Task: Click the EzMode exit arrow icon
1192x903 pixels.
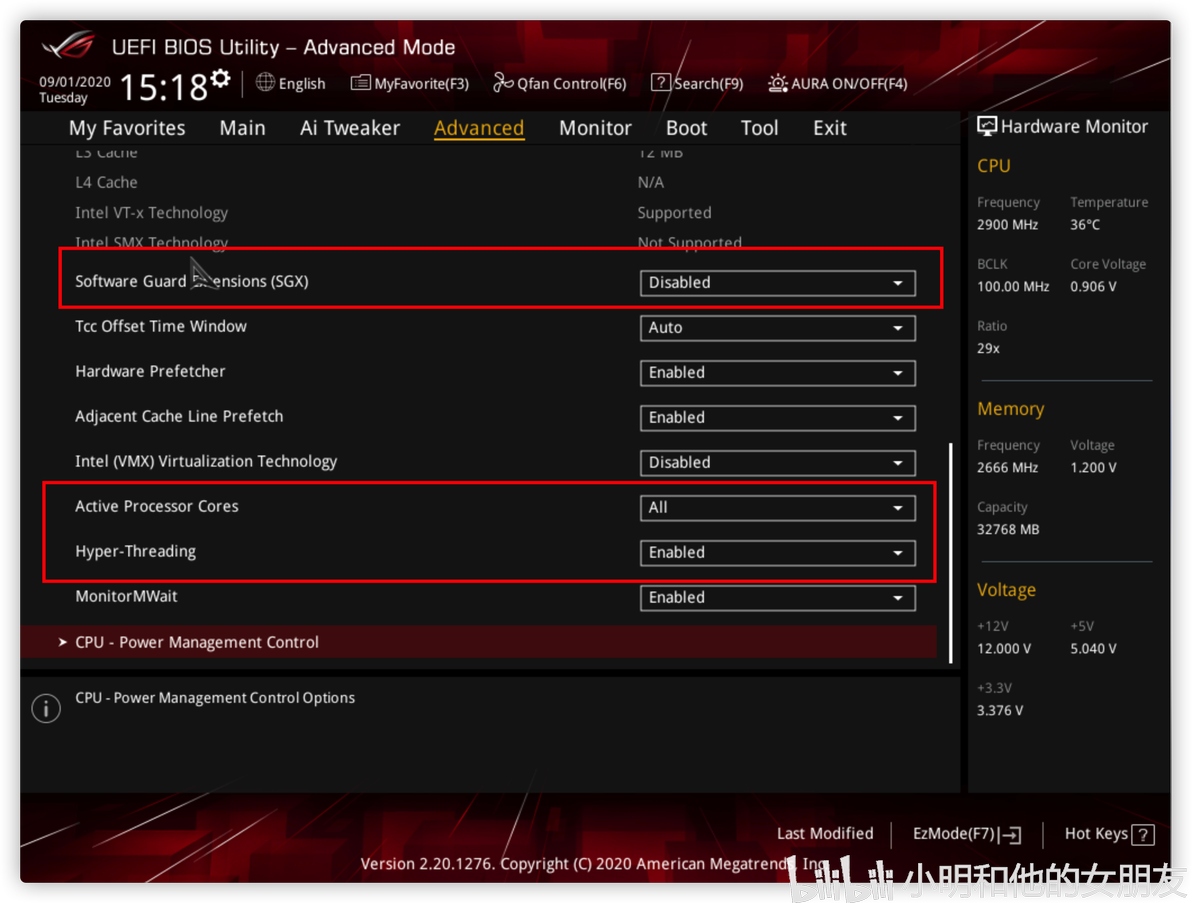Action: (1011, 835)
